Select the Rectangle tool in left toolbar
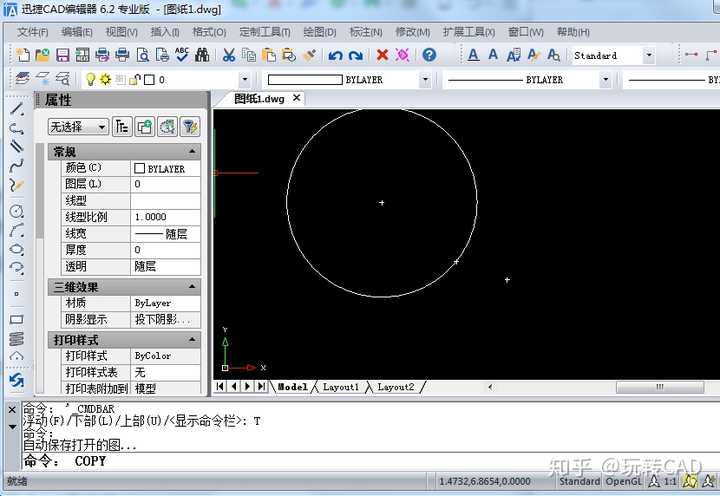The width and height of the screenshot is (720, 496). pos(17,319)
